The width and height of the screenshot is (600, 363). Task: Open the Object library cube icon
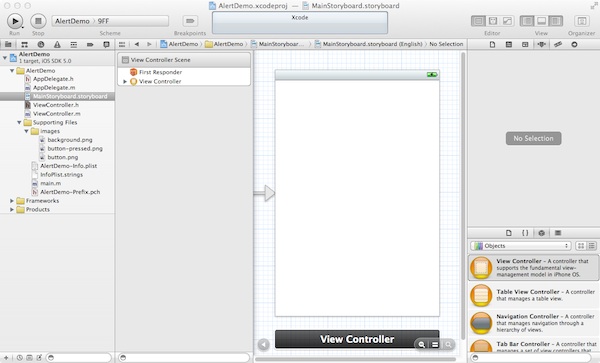point(541,233)
